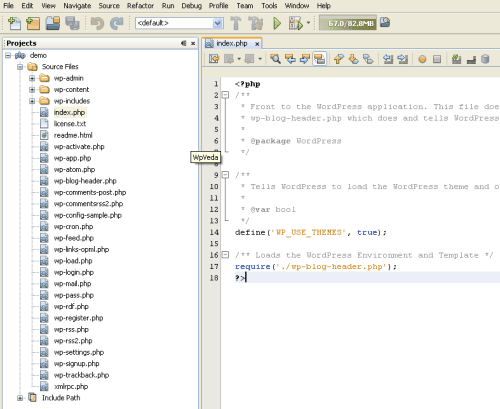The width and height of the screenshot is (500, 409).
Task: Select wp-login.php in the tree
Action: 74,272
